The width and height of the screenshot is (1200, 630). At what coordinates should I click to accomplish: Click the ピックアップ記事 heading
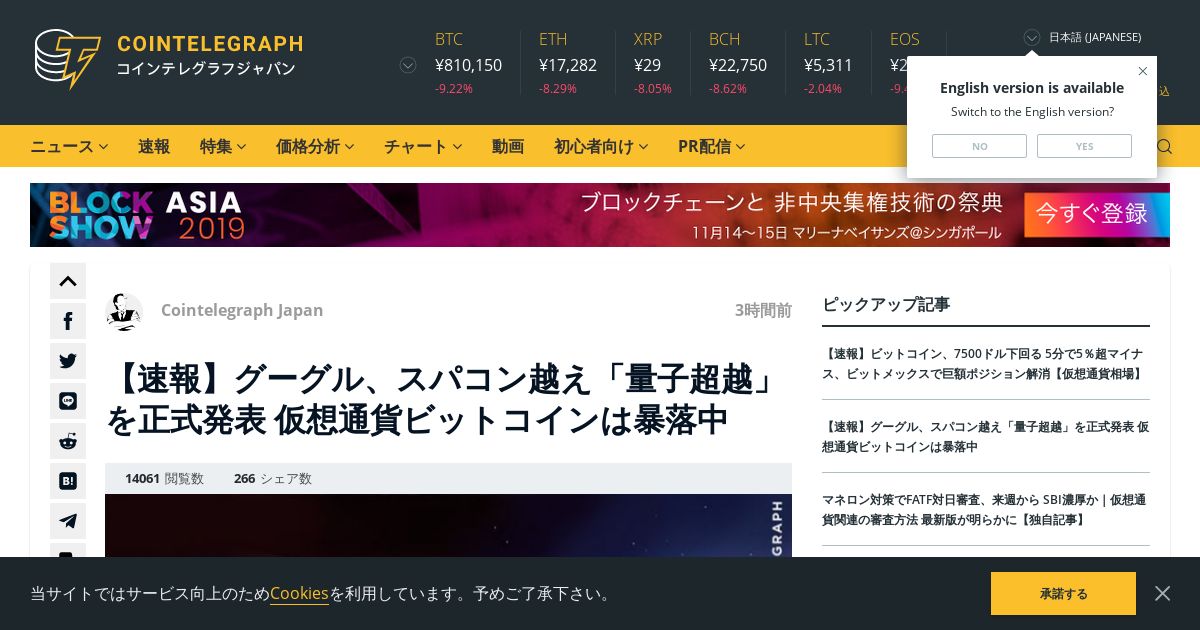click(x=886, y=304)
